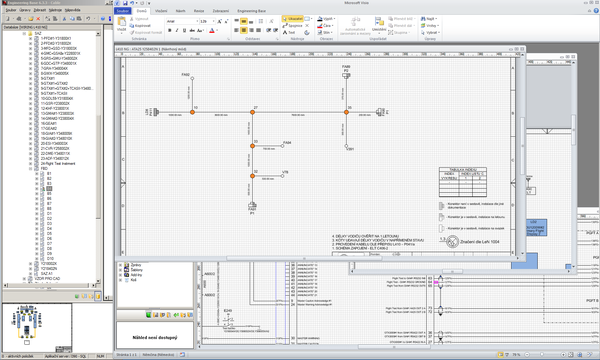
Task: Click the green cube icon in lower panel toolbar
Action: (148, 315)
